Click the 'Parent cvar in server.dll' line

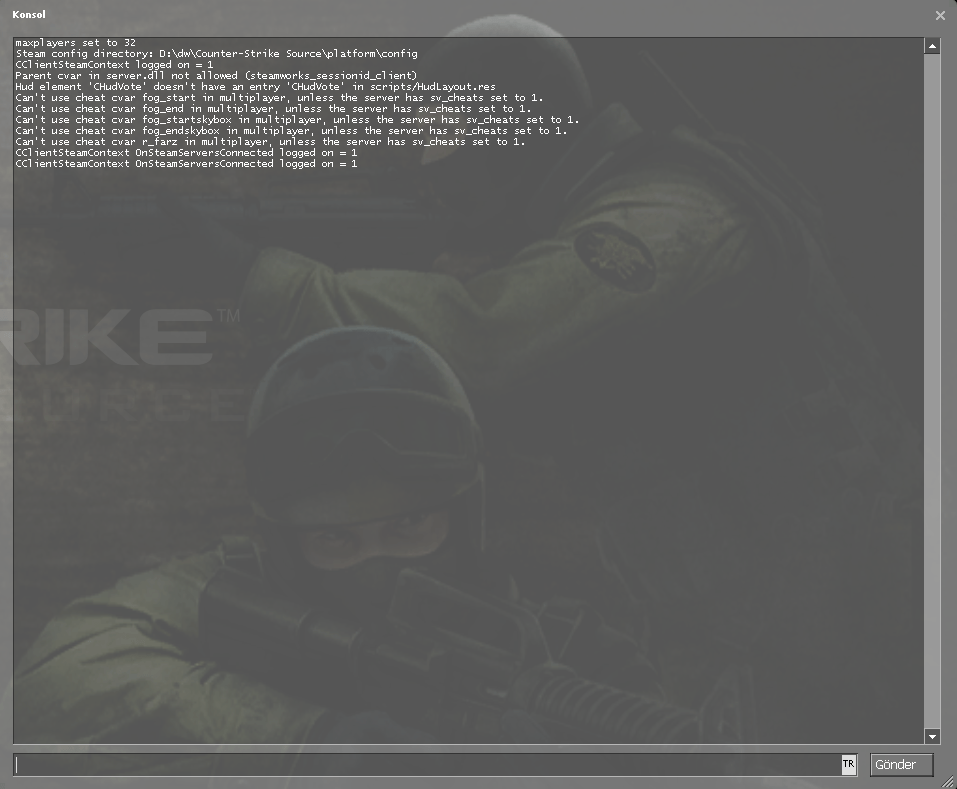click(x=216, y=76)
